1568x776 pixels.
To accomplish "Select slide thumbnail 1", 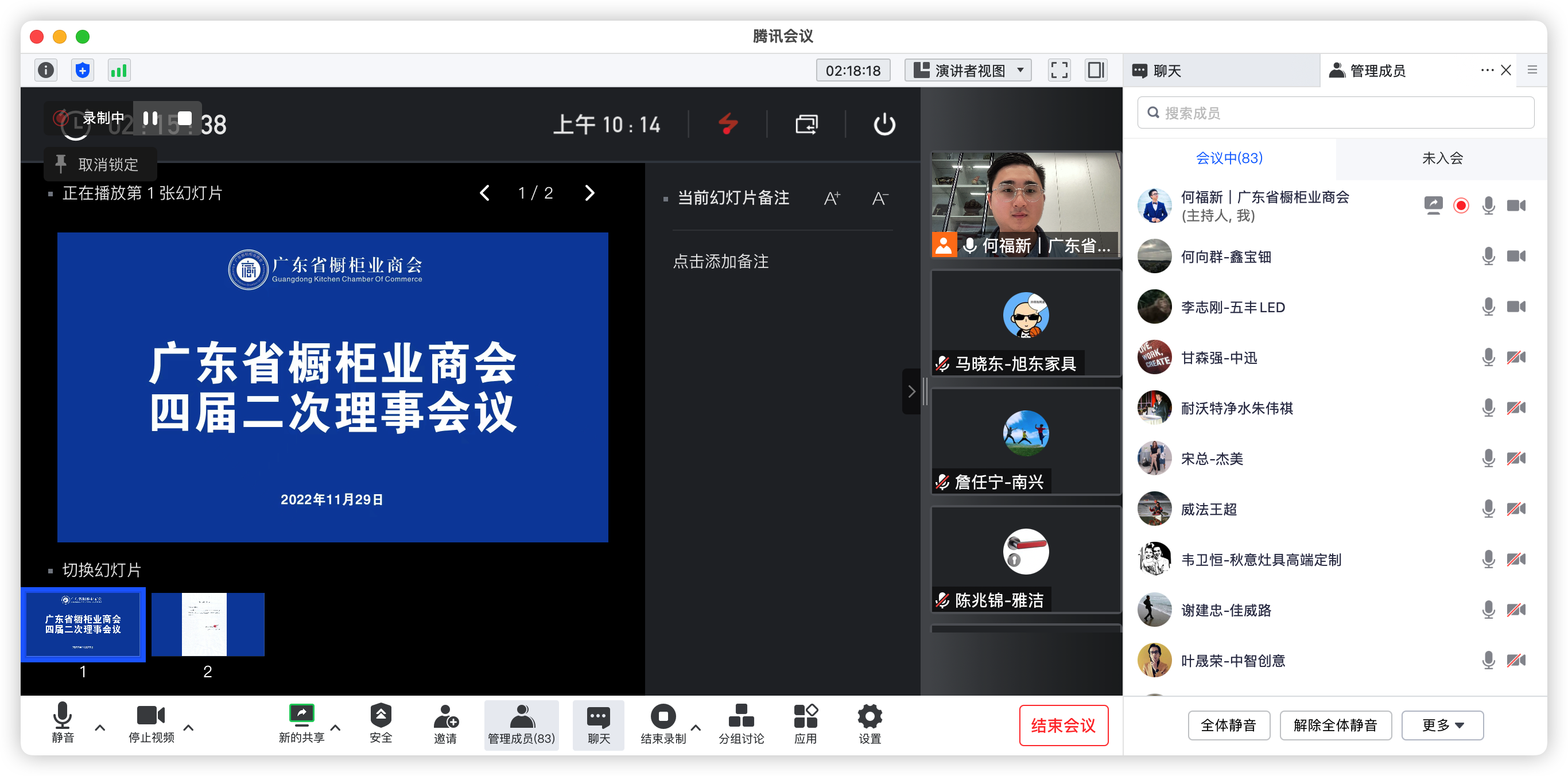I will [x=83, y=624].
